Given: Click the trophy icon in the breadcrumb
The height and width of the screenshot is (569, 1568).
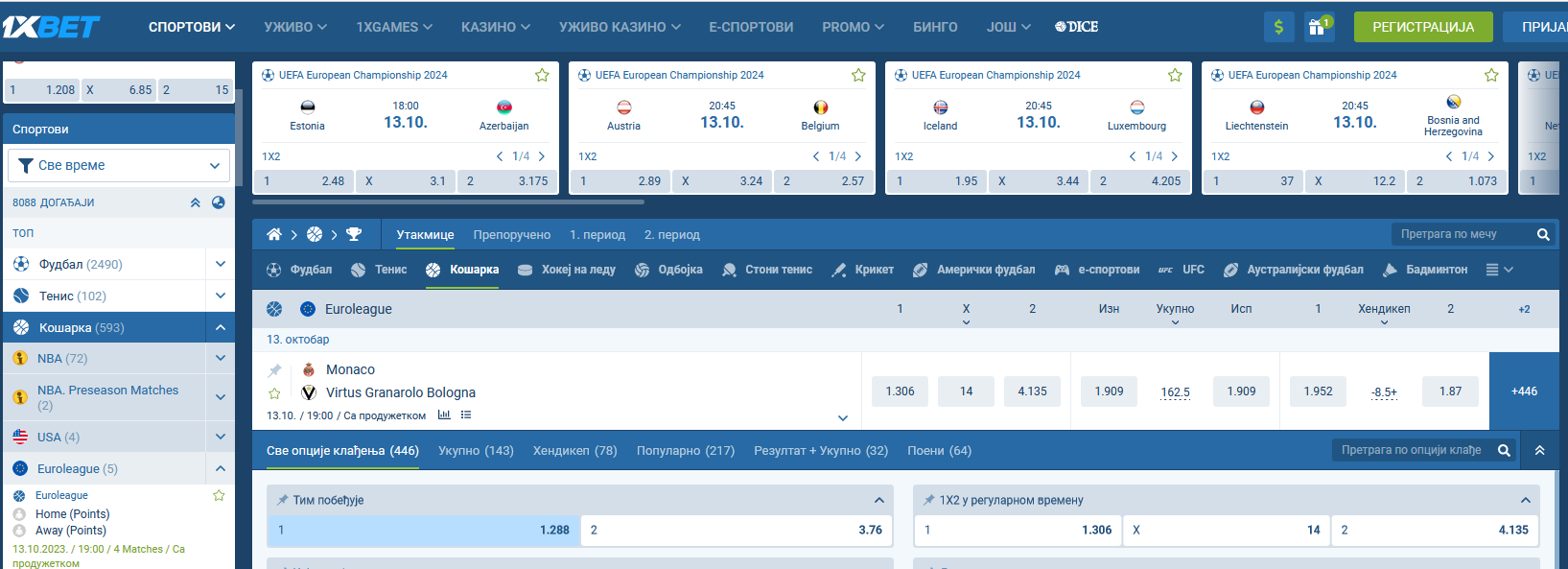Looking at the screenshot, I should click(x=354, y=234).
